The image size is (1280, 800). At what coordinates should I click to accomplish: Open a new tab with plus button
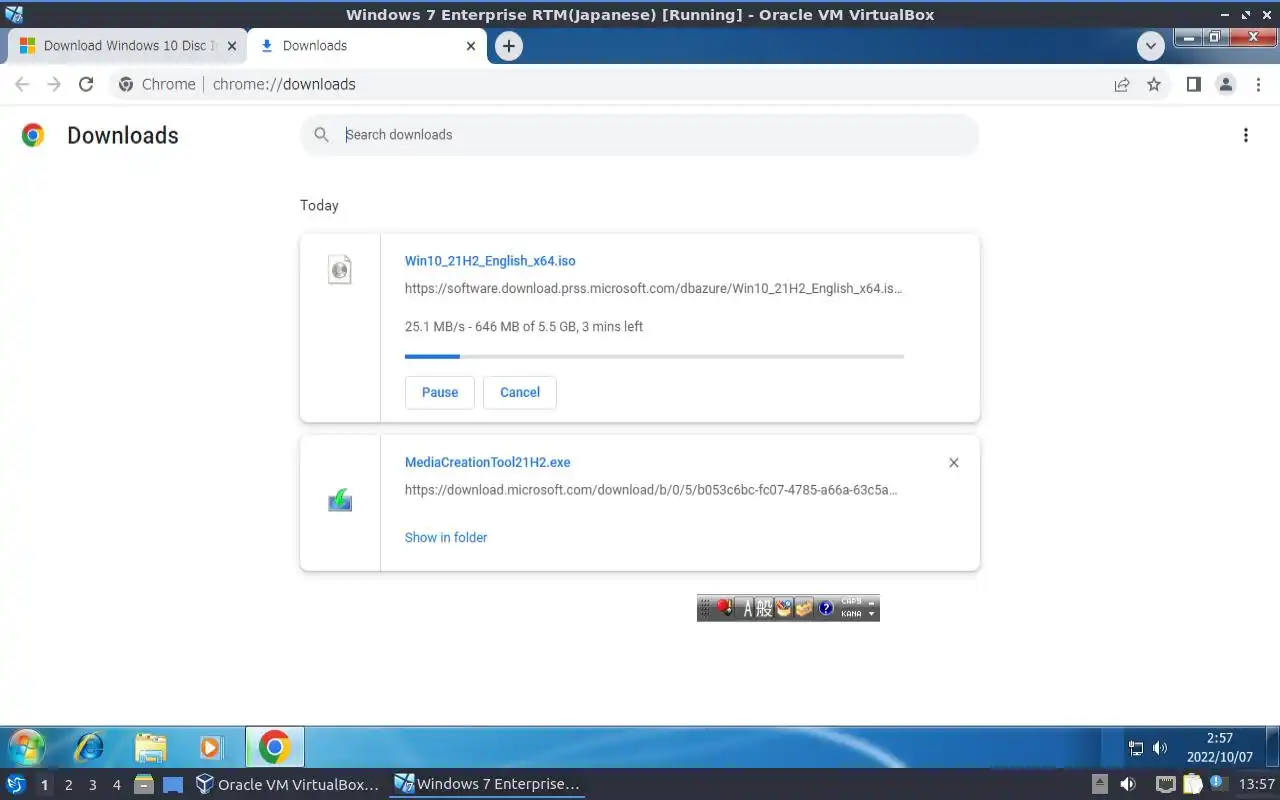(509, 46)
